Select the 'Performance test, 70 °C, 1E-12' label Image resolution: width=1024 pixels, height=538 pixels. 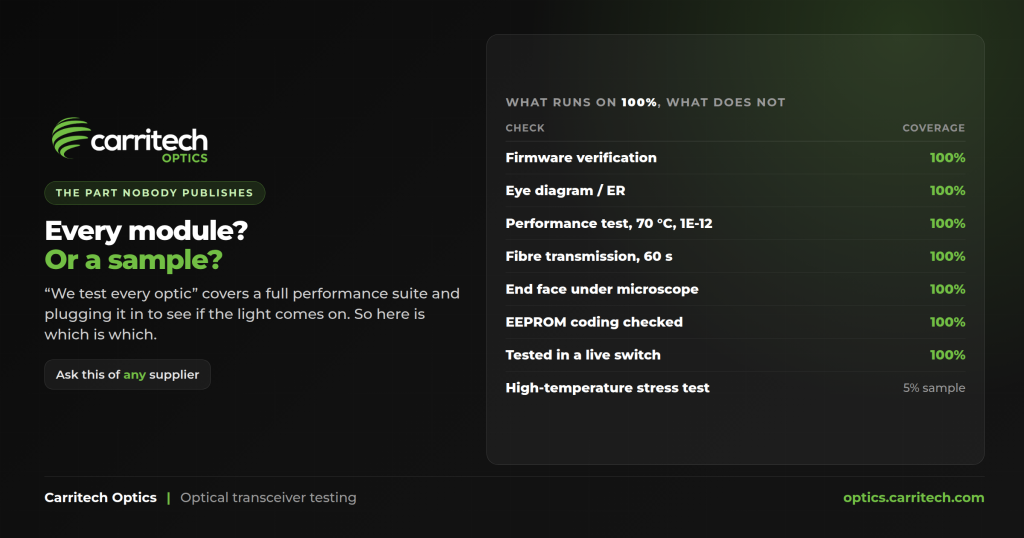click(x=609, y=223)
